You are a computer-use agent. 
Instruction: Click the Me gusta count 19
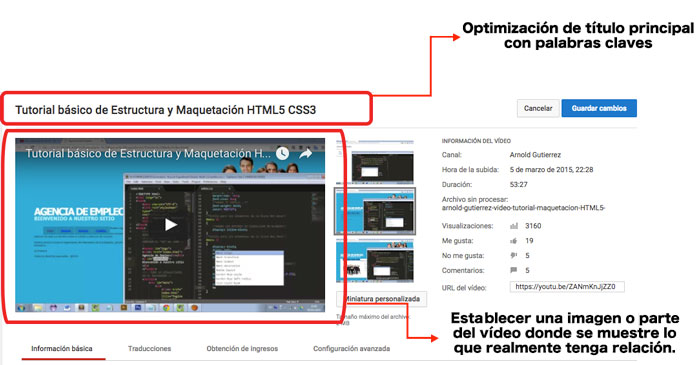529,241
